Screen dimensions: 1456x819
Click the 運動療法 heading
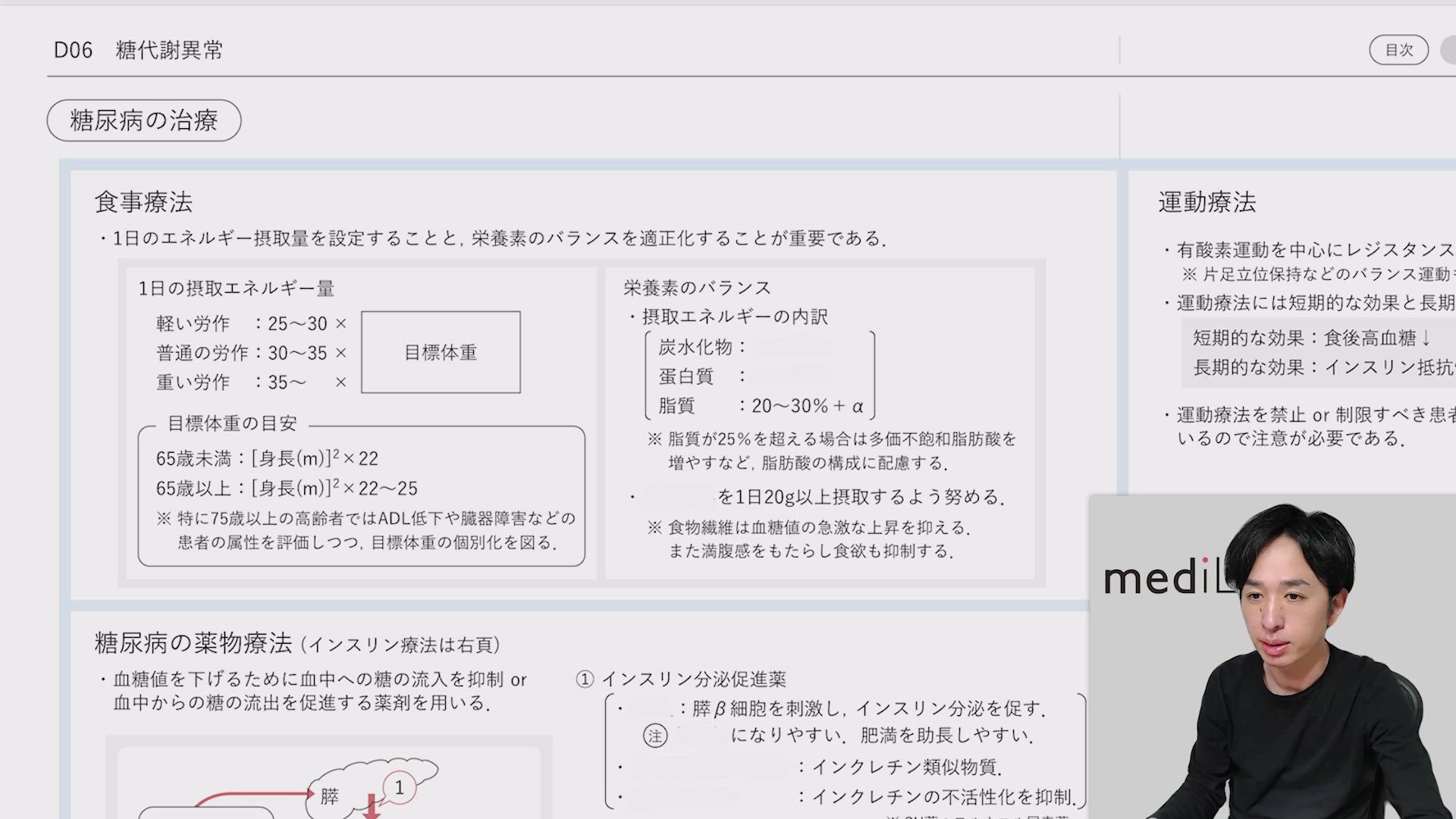coord(1207,202)
